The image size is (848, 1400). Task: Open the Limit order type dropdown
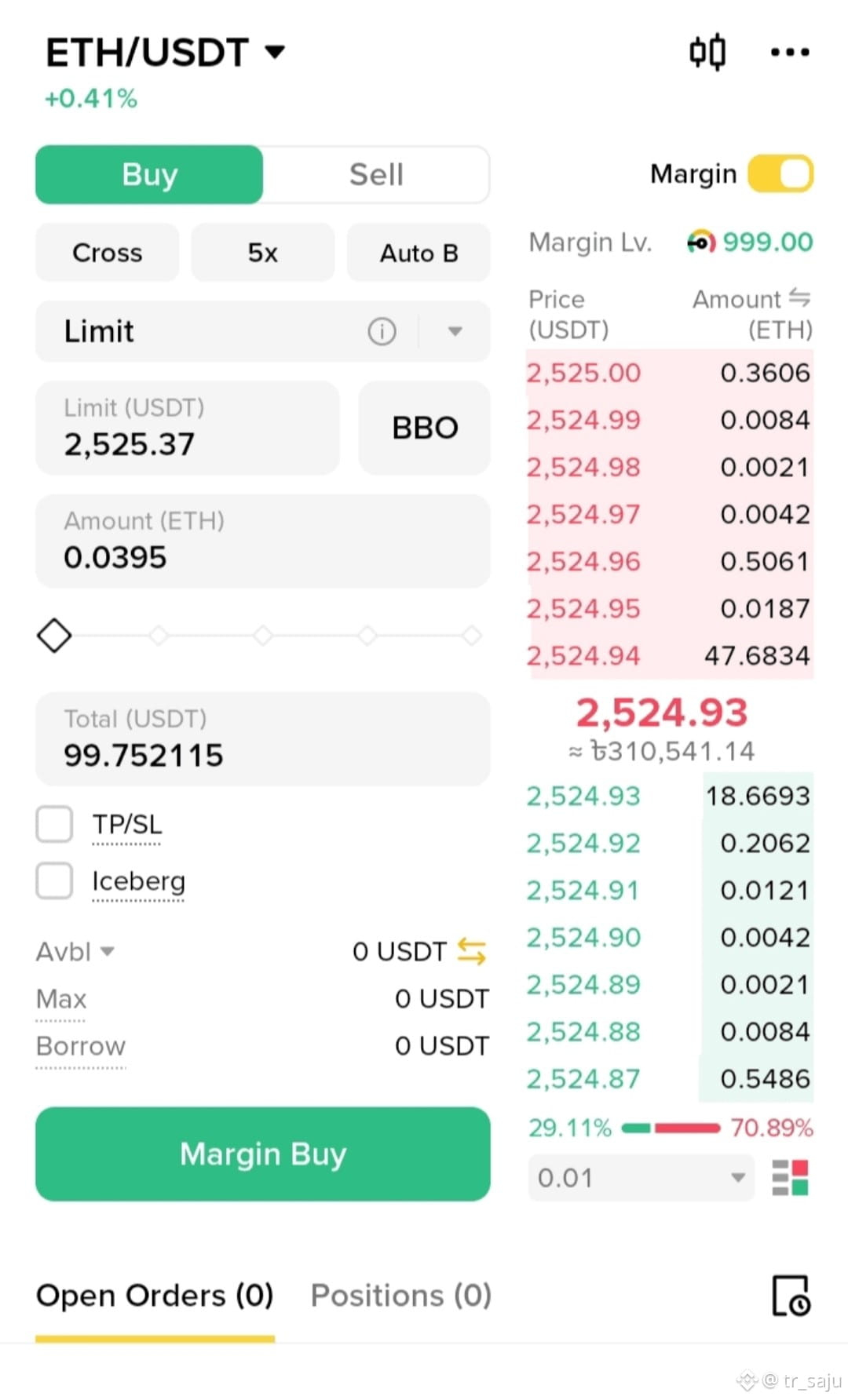click(x=455, y=331)
